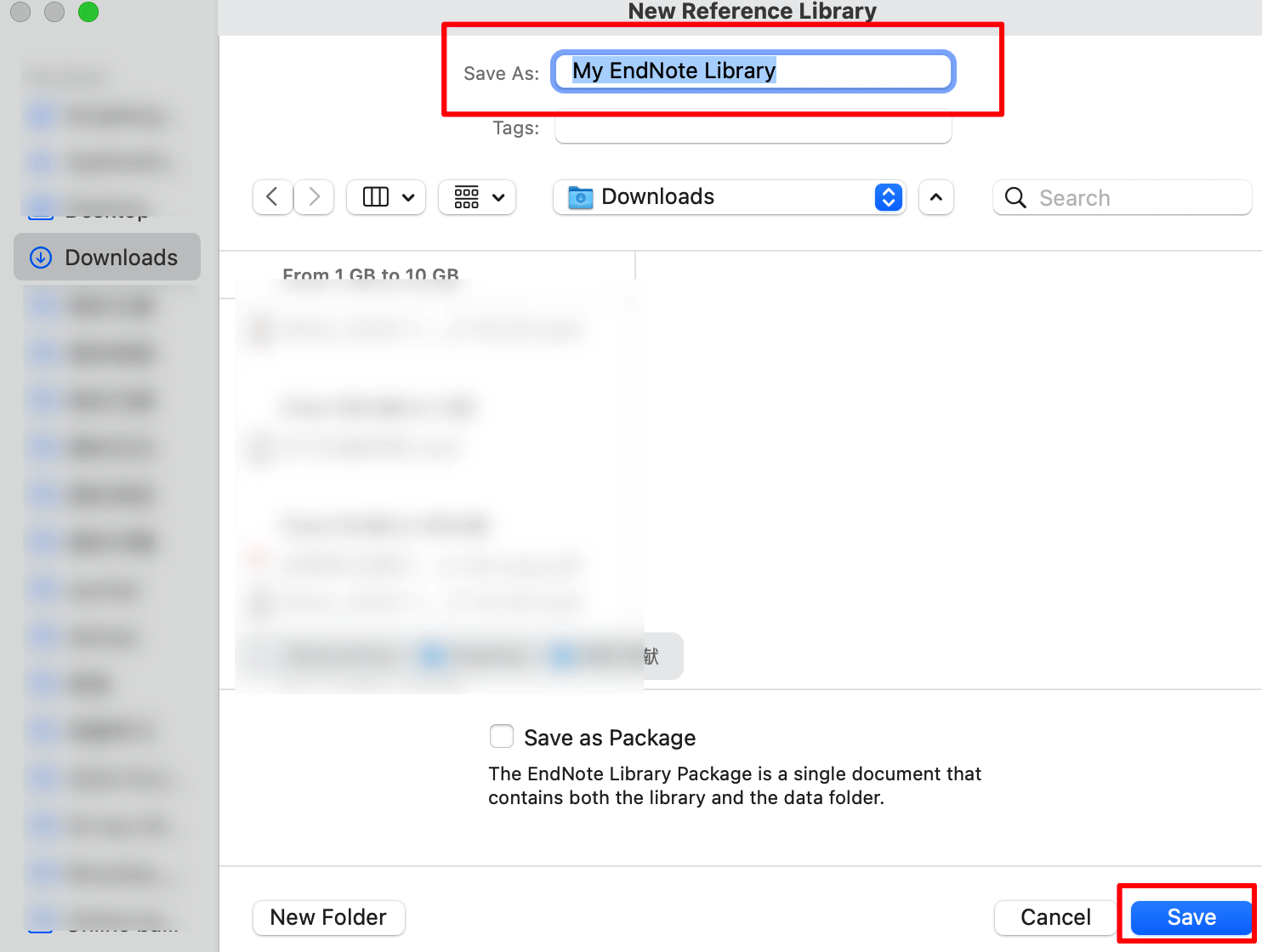1262x952 pixels.
Task: Create a New Folder
Action: [x=329, y=917]
